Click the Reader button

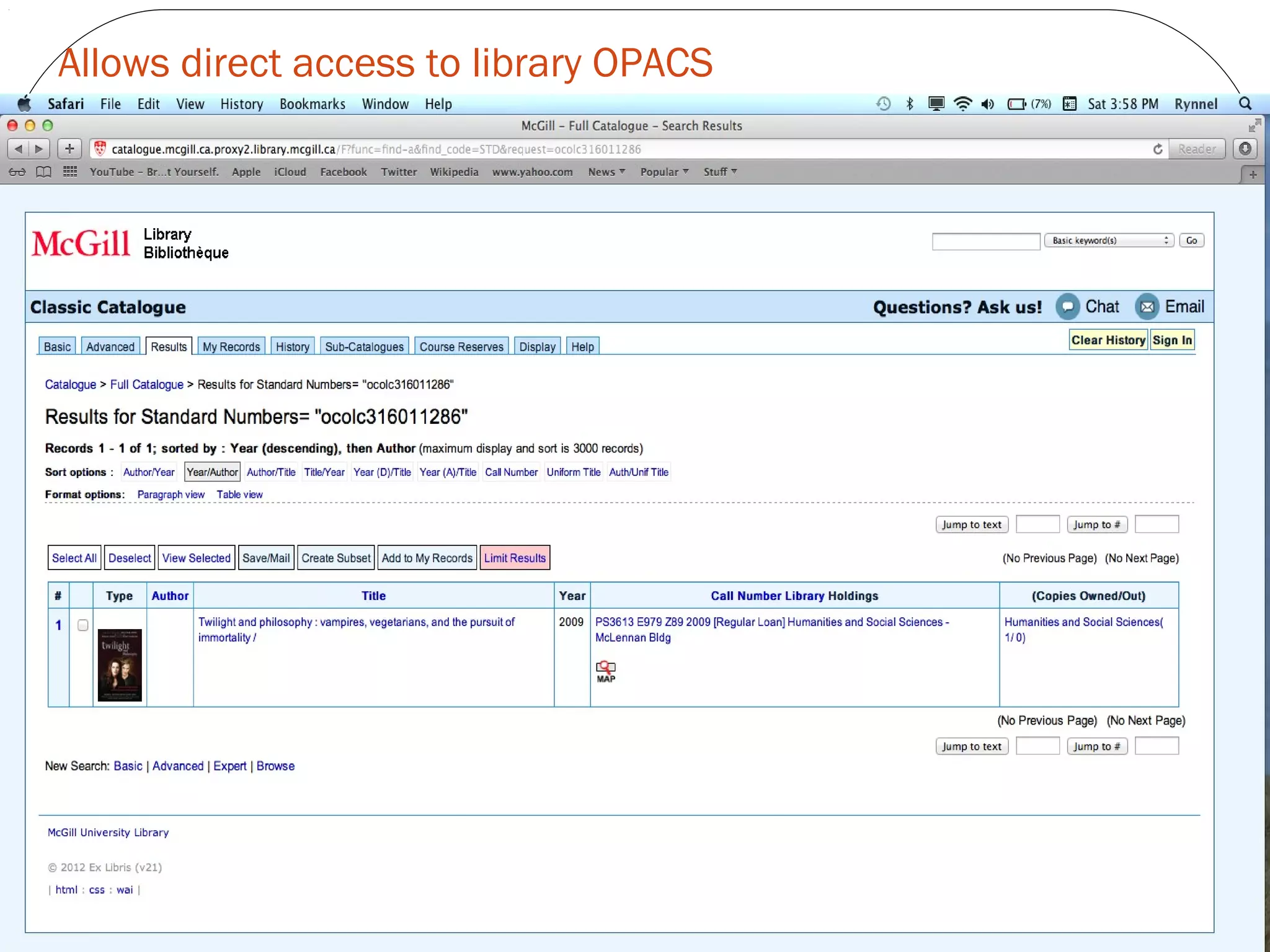coord(1197,149)
